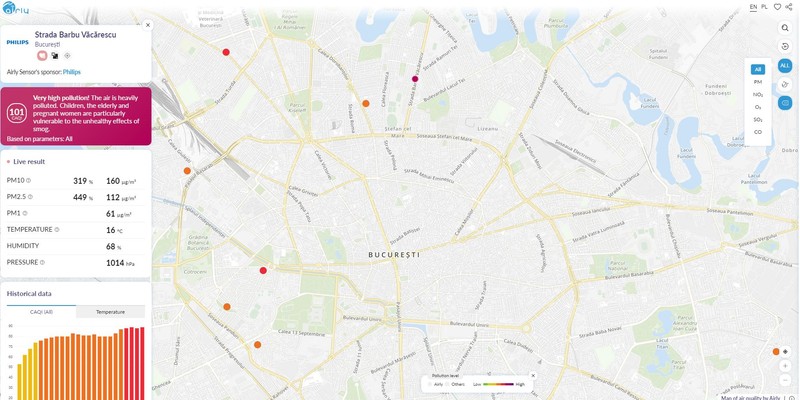
Task: Center map with the locate-me button
Action: click(785, 351)
